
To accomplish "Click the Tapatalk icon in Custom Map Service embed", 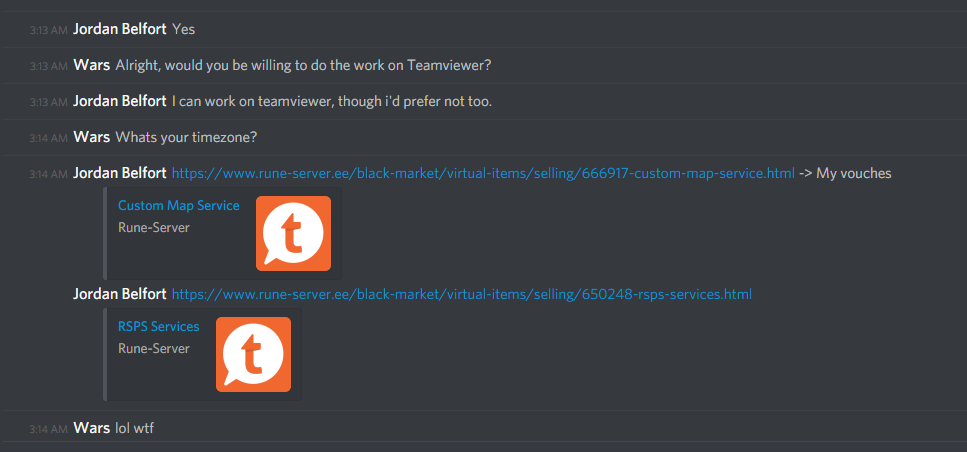I will (x=294, y=233).
